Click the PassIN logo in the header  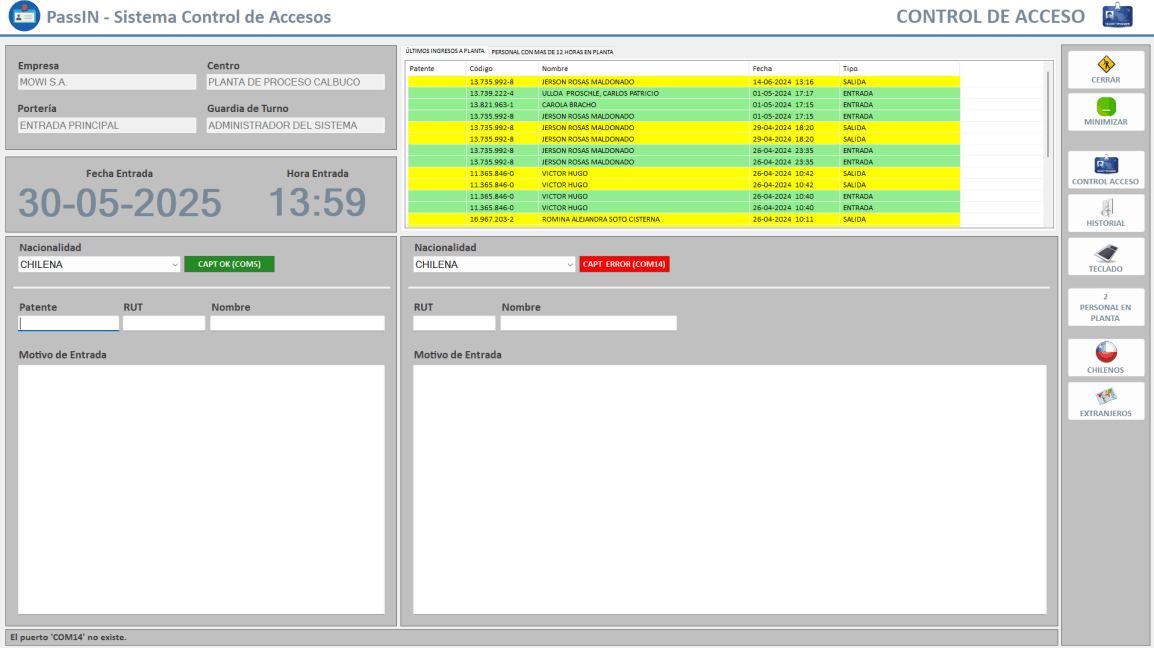coord(23,16)
